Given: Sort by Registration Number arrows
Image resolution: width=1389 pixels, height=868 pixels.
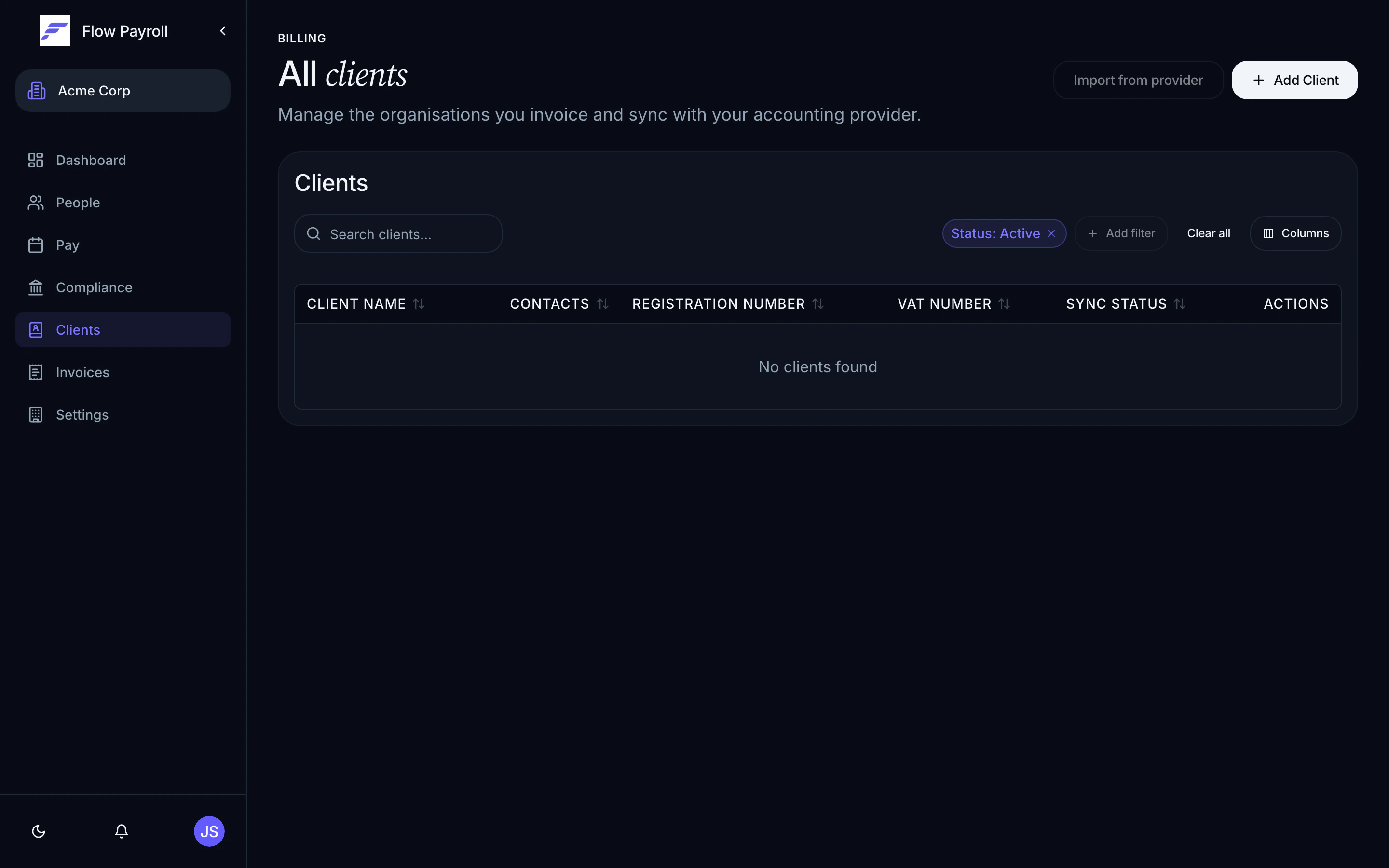Looking at the screenshot, I should point(818,304).
